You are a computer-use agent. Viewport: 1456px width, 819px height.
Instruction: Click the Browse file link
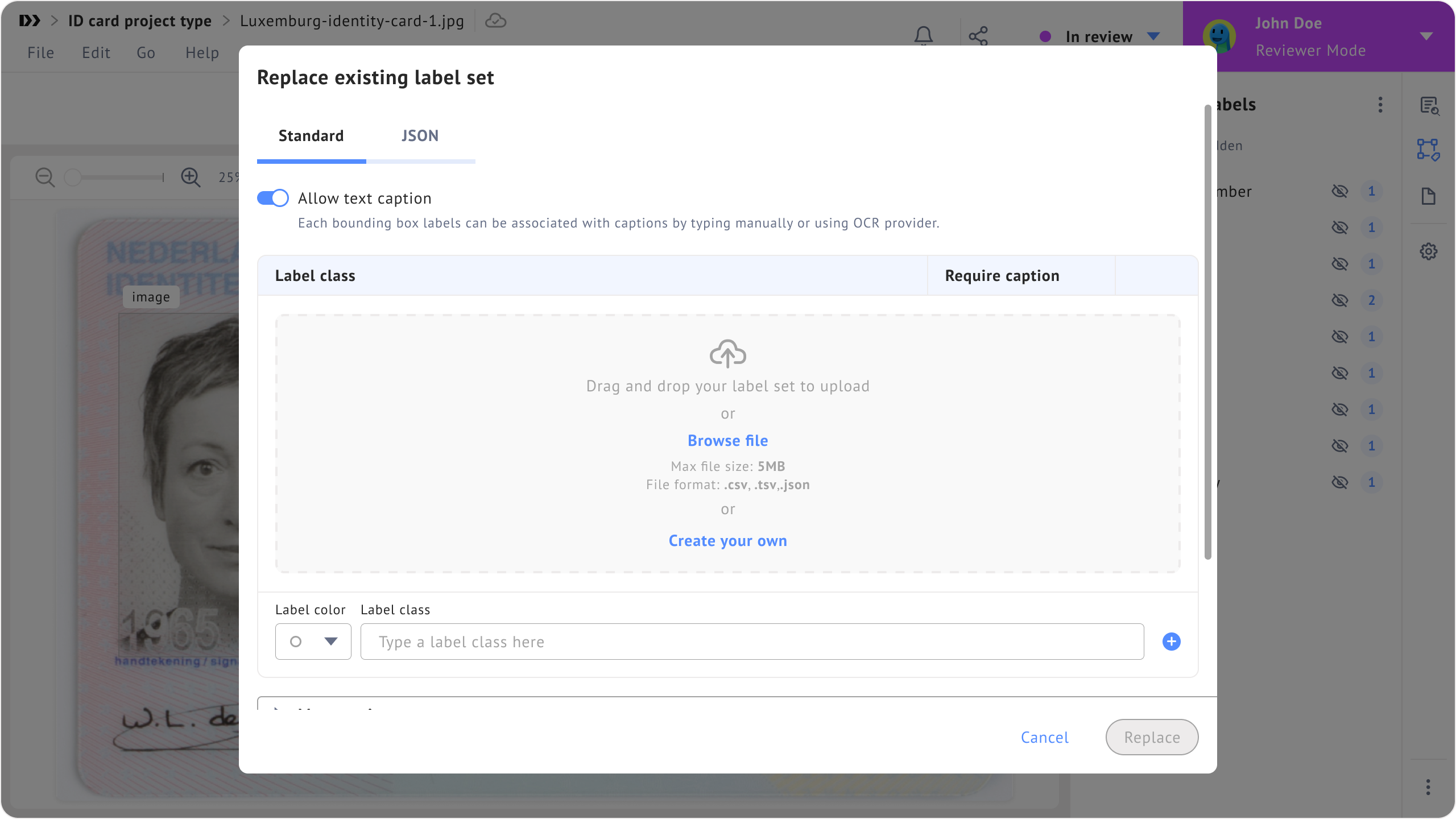tap(727, 441)
